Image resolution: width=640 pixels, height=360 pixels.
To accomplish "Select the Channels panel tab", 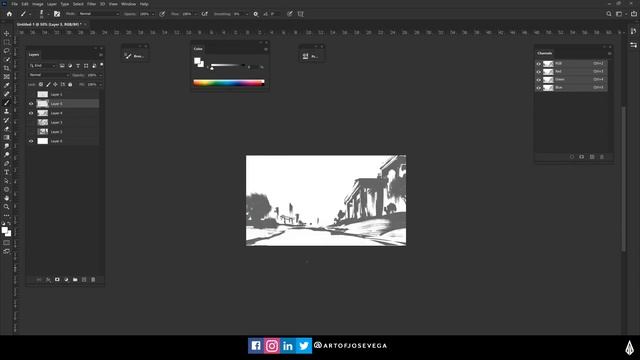I will (544, 53).
